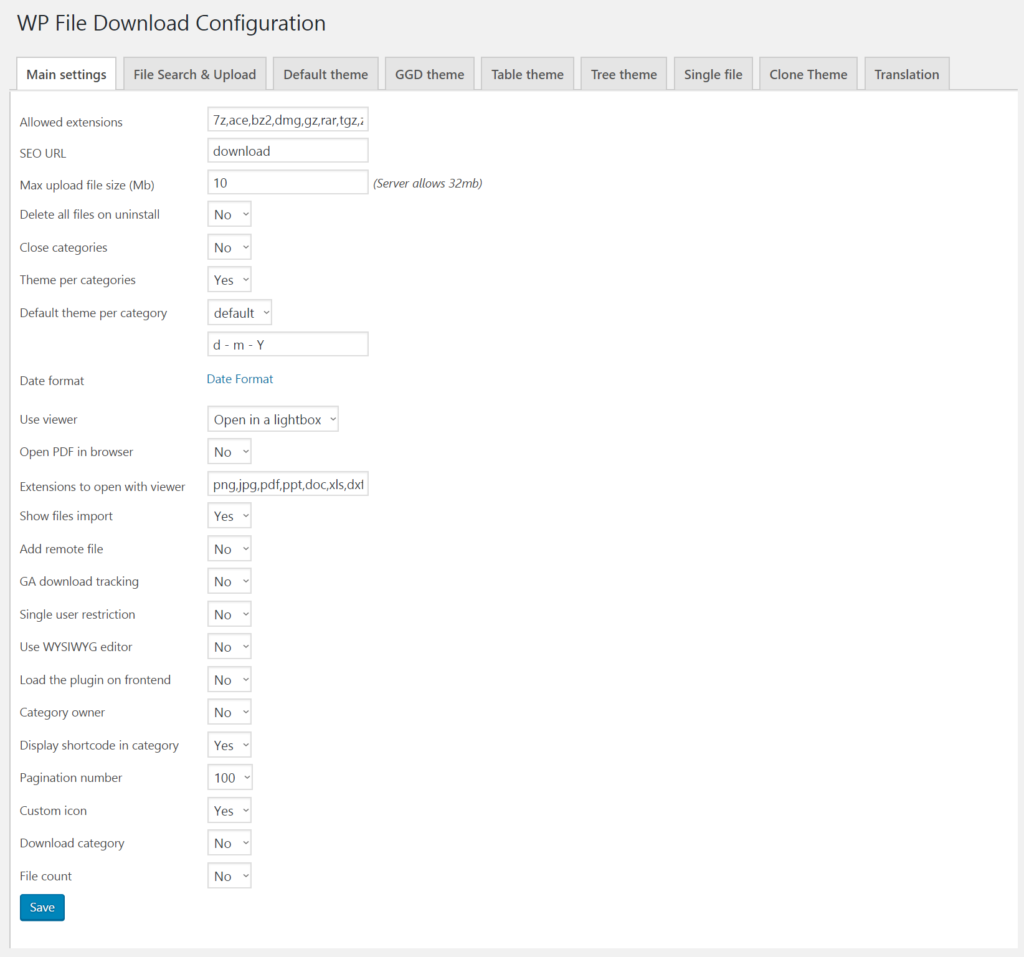1024x957 pixels.
Task: Open the Add remote file dropdown
Action: [x=229, y=549]
